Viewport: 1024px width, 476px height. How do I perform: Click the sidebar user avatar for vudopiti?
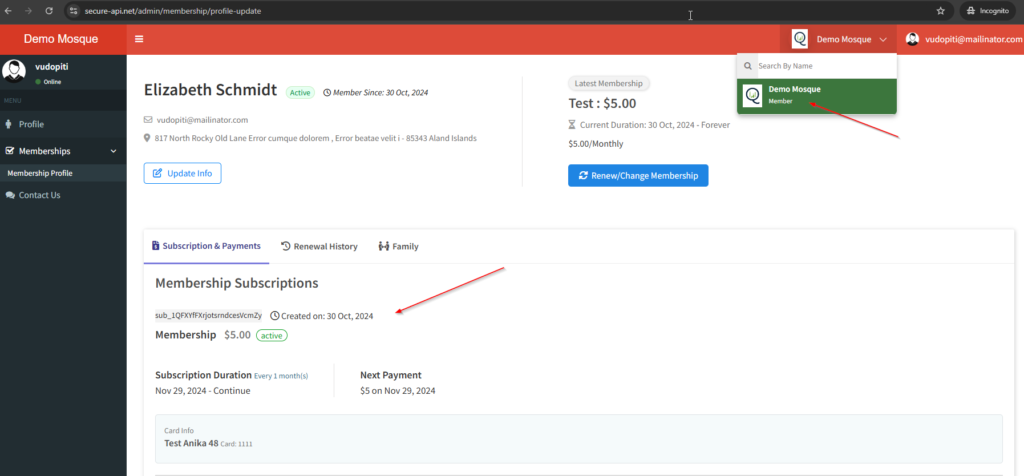pos(14,71)
